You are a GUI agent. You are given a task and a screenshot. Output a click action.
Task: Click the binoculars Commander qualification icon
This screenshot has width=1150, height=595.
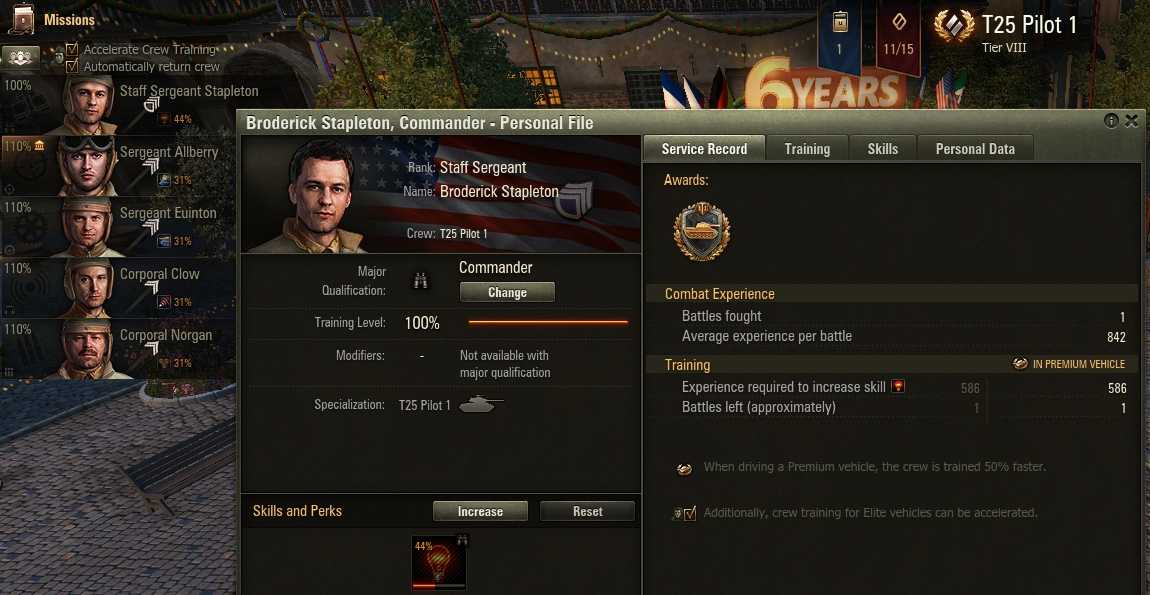click(x=421, y=280)
